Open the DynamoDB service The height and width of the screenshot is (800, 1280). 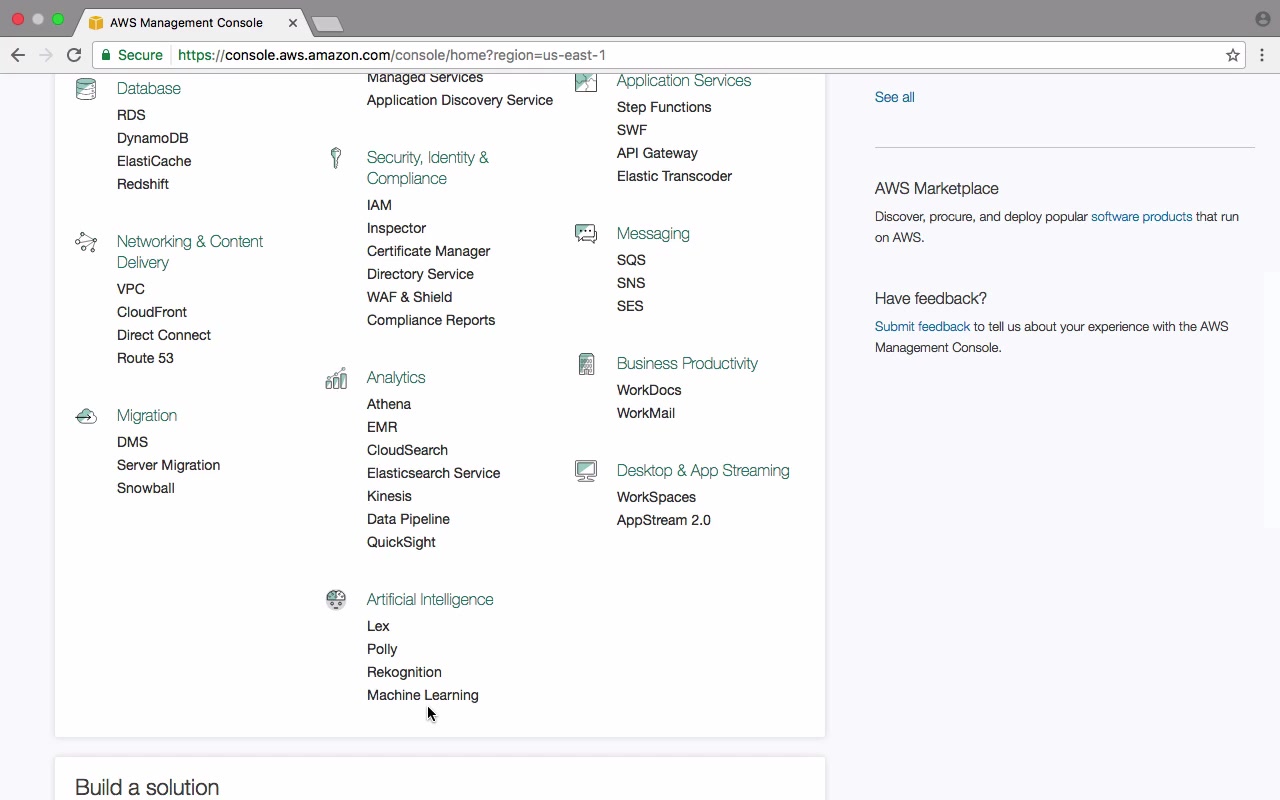152,138
